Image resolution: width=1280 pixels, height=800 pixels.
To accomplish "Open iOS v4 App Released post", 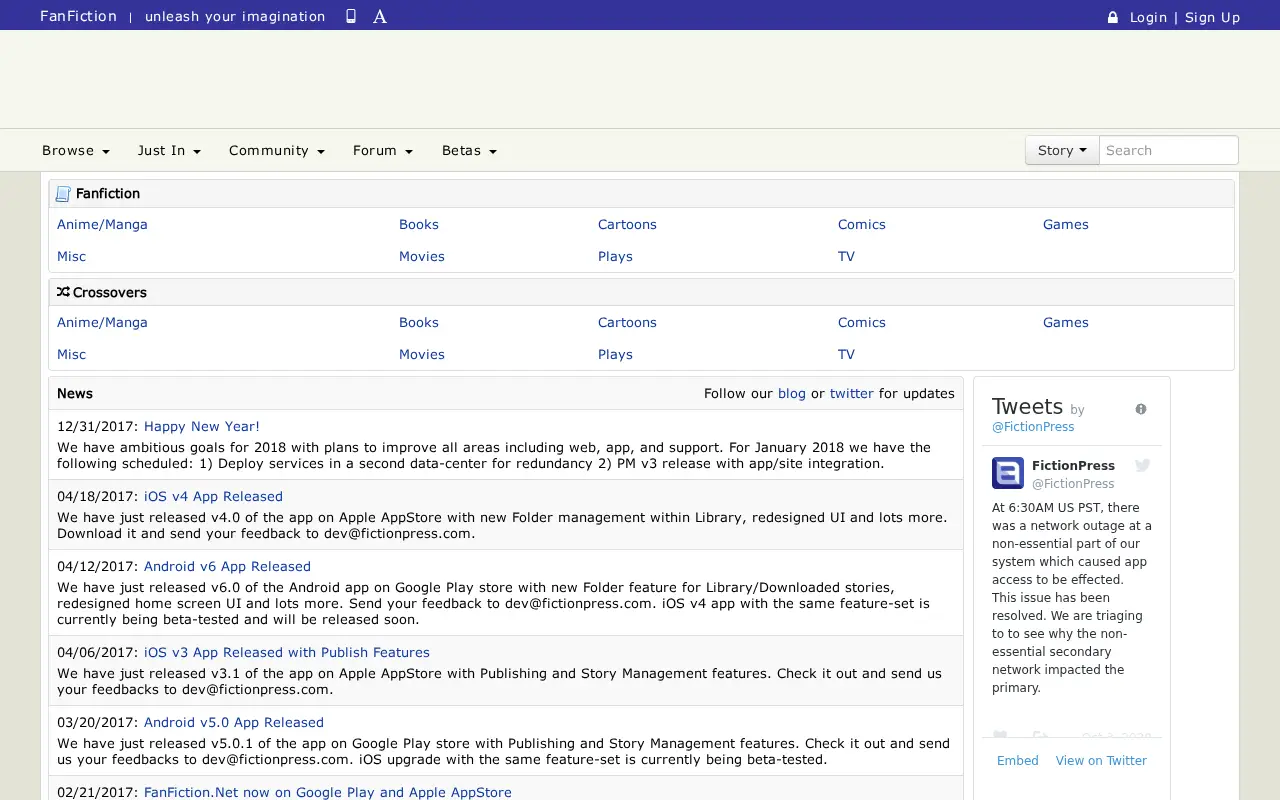I will [x=213, y=496].
